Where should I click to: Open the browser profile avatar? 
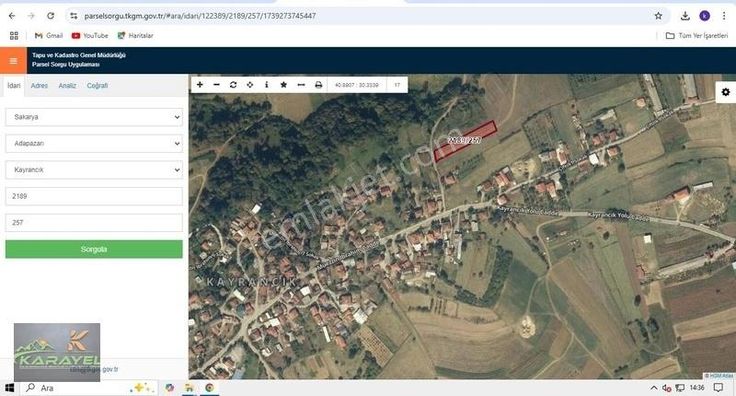(705, 16)
